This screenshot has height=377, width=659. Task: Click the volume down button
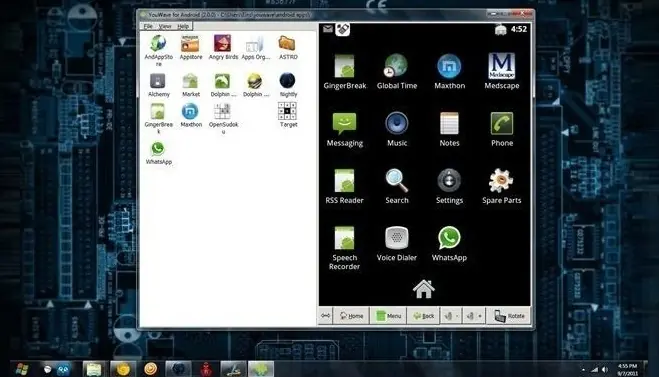pos(451,316)
